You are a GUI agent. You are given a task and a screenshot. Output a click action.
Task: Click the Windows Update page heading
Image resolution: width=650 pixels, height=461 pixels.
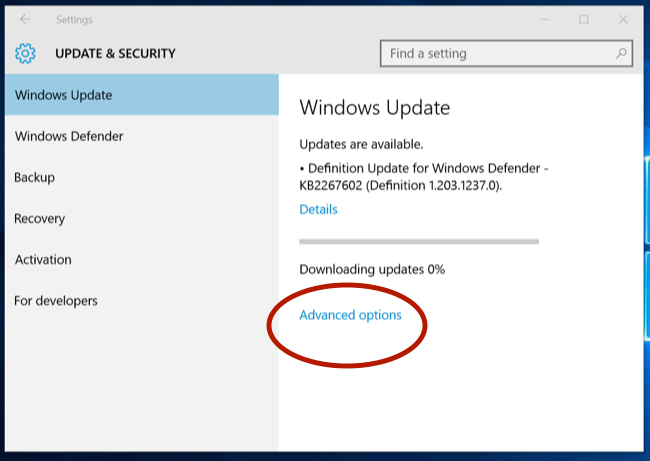[x=375, y=108]
